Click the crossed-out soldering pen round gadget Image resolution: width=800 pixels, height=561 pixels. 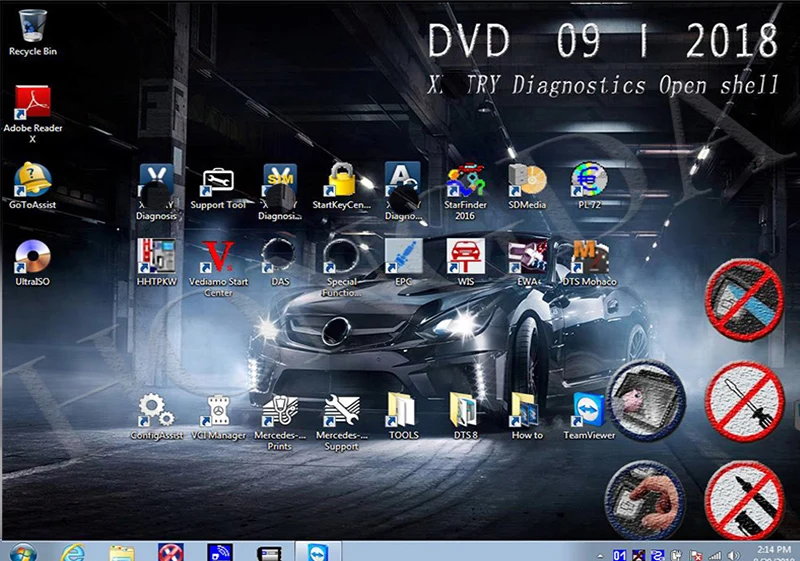744,500
